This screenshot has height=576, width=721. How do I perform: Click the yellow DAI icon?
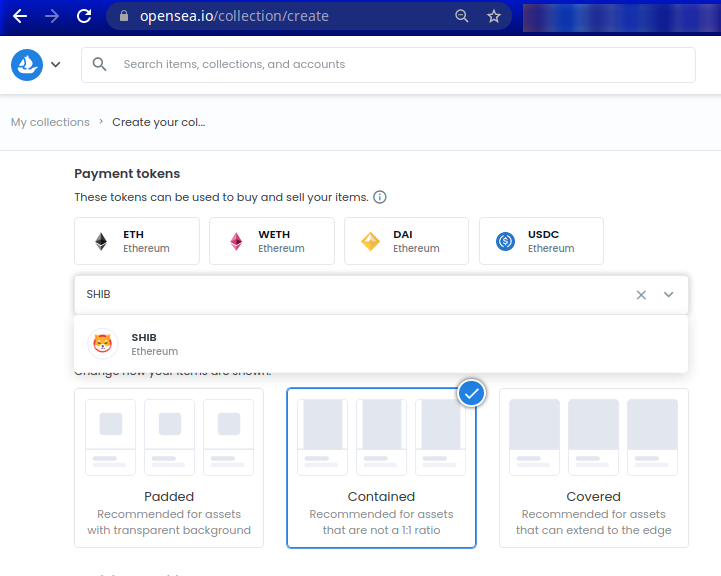click(x=371, y=241)
